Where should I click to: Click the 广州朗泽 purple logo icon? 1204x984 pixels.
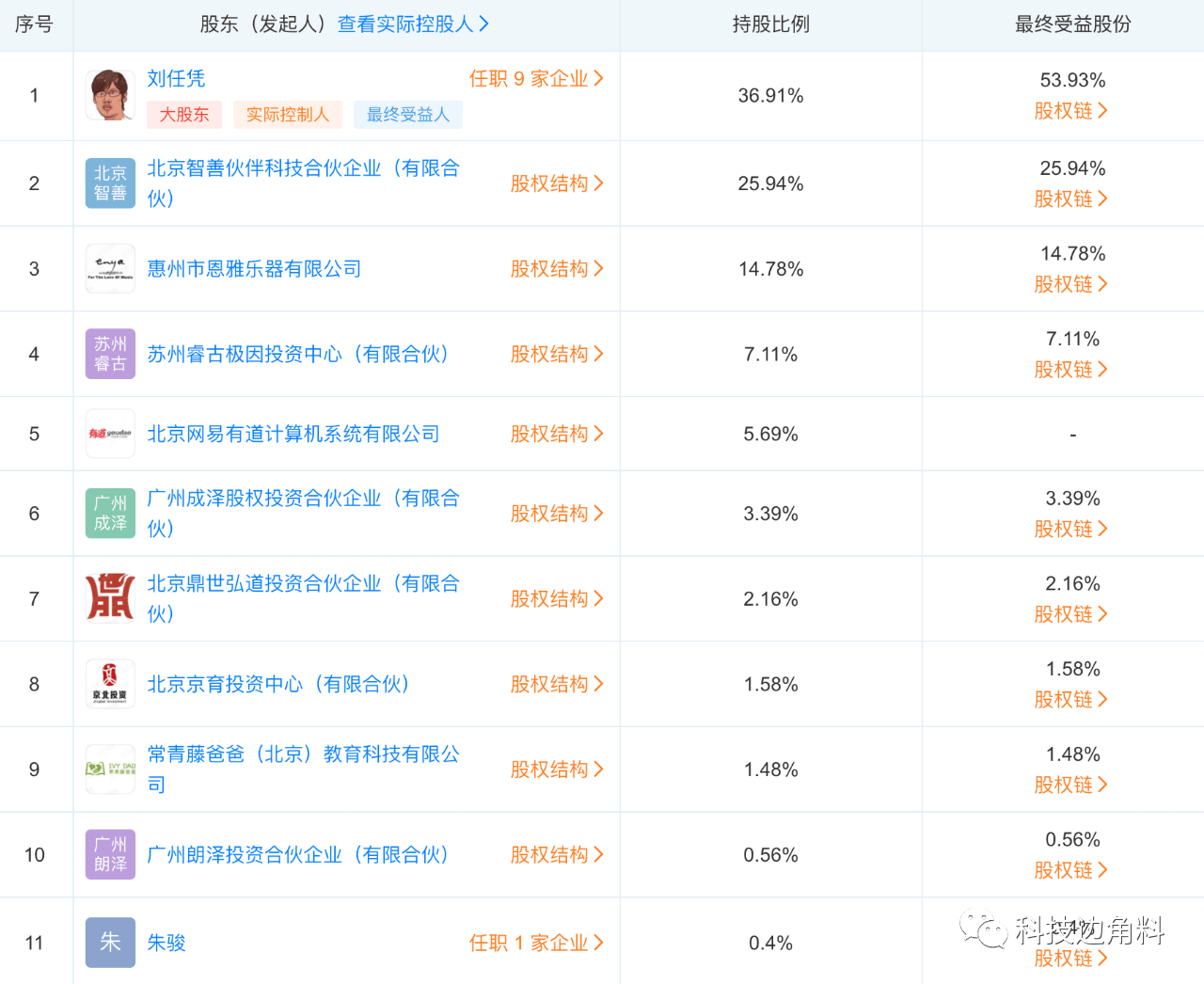[x=110, y=854]
